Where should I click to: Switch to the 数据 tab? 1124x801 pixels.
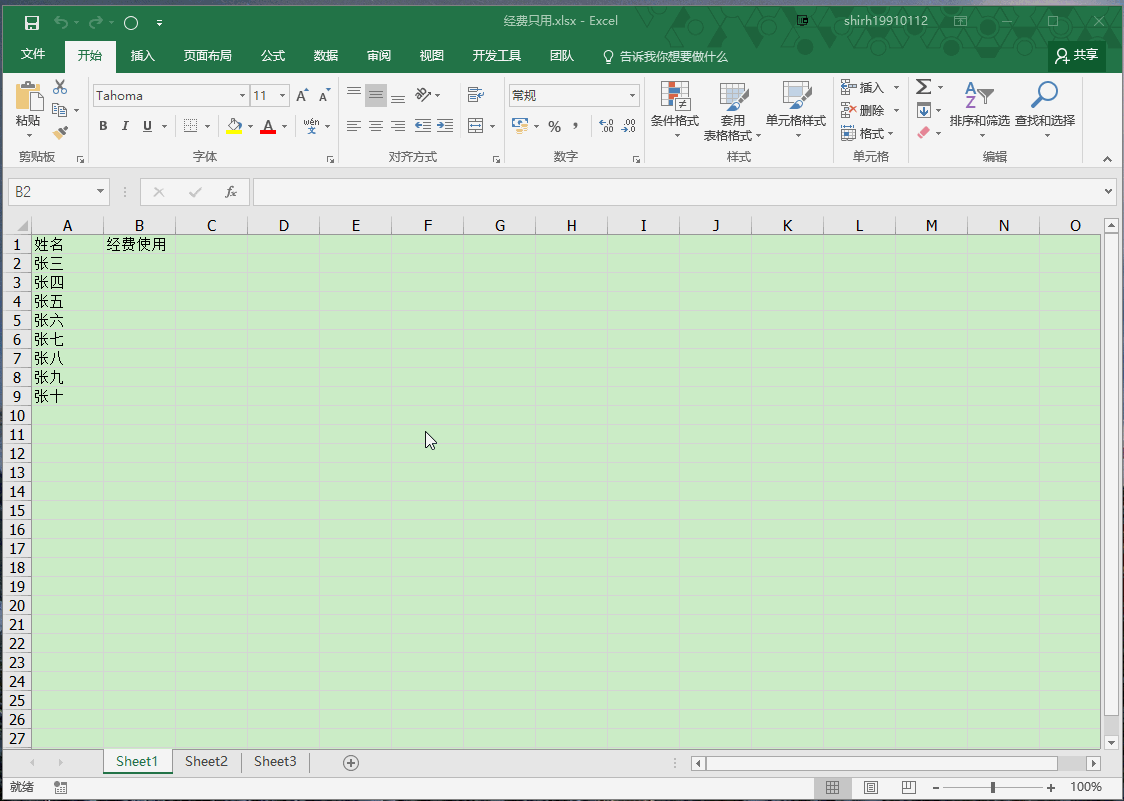point(325,56)
